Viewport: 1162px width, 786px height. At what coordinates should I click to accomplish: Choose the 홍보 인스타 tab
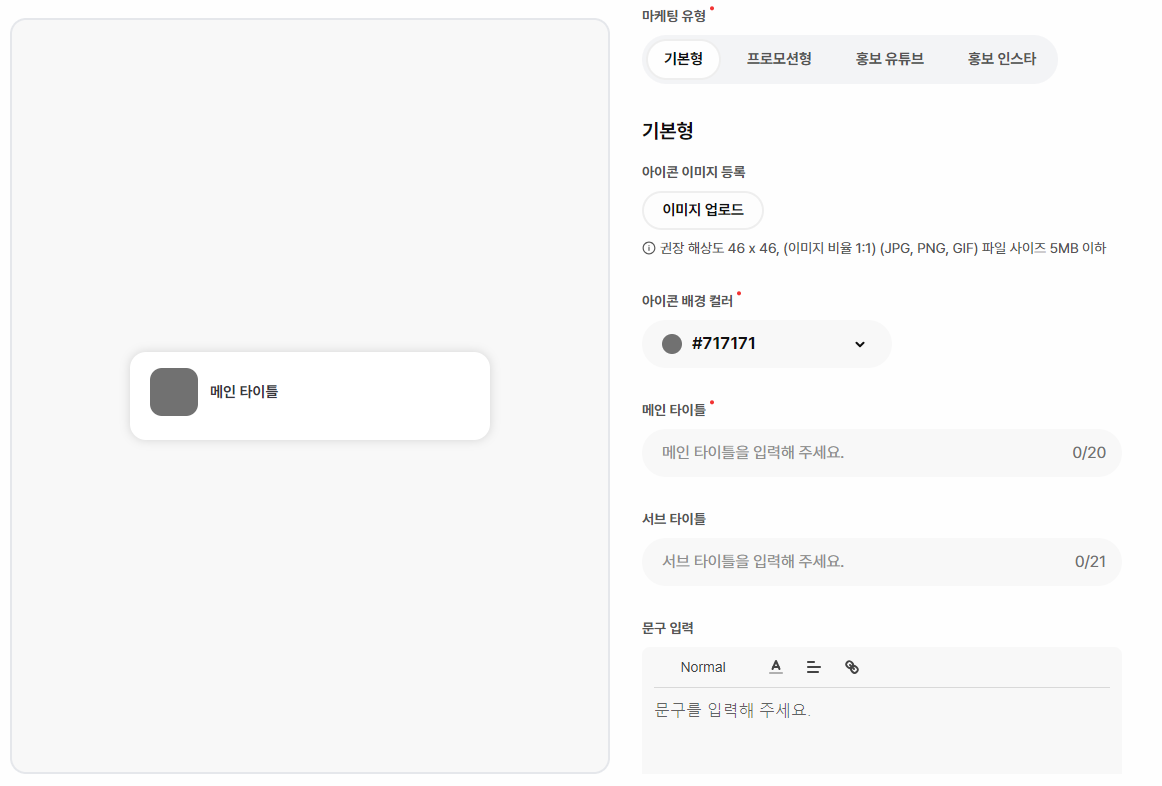coord(1001,59)
